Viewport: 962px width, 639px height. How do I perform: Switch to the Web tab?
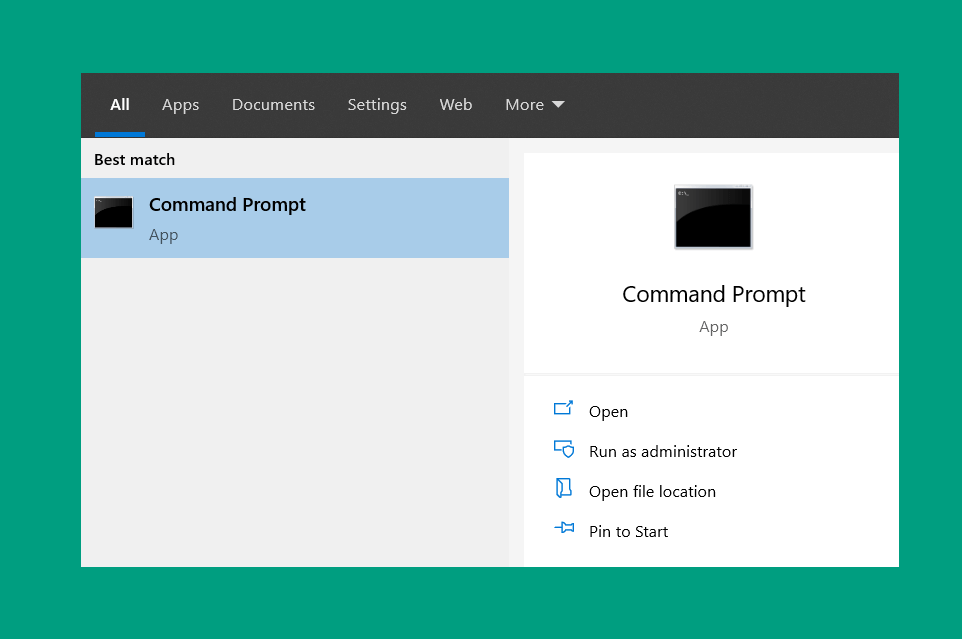pos(456,105)
